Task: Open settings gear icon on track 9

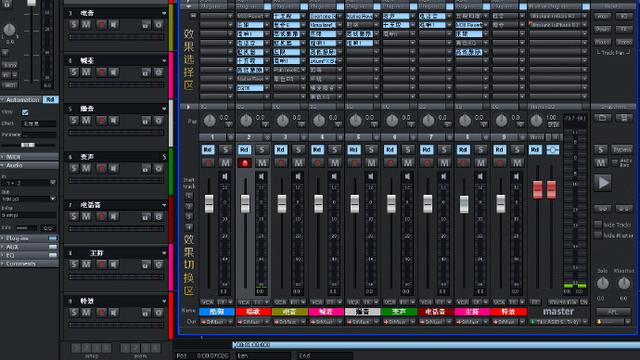Action: (x=159, y=313)
